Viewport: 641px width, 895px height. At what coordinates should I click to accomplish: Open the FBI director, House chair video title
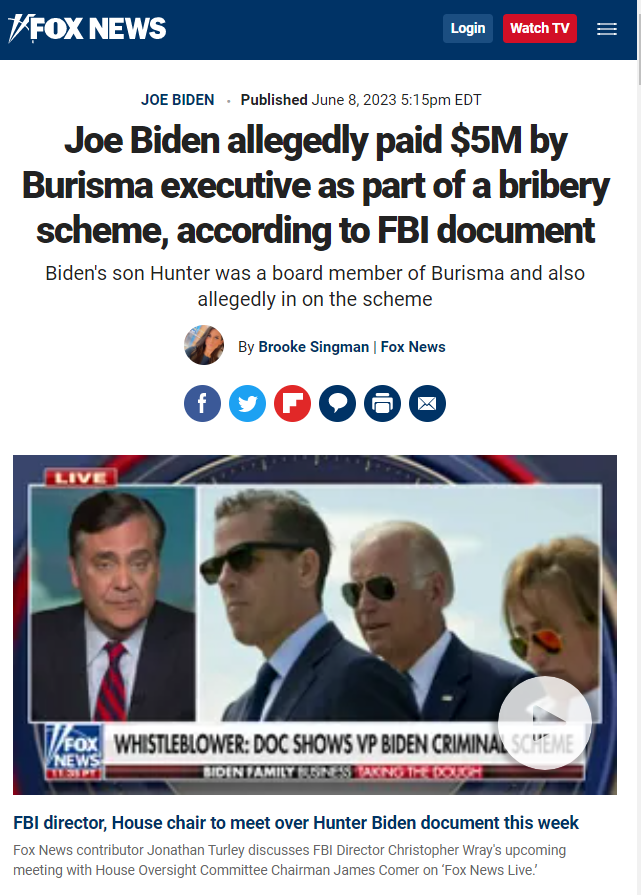pos(296,823)
